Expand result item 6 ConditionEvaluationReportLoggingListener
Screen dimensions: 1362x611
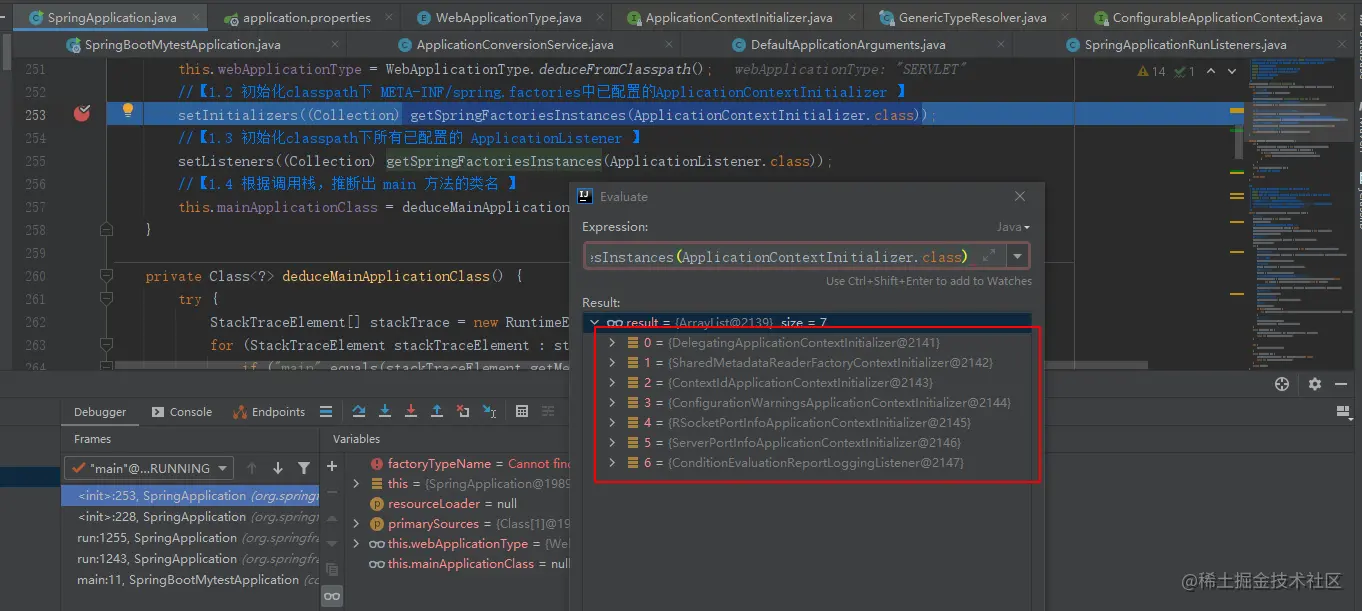(x=612, y=462)
